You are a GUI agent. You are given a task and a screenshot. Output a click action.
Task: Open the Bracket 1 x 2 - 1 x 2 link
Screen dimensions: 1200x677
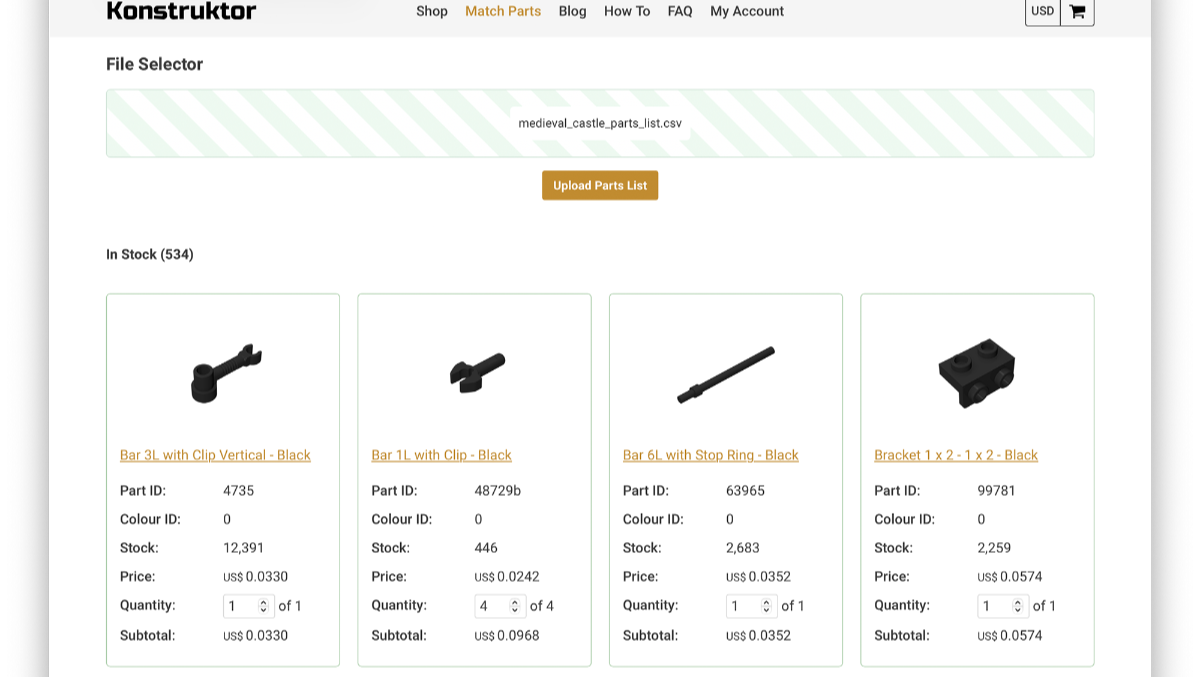pyautogui.click(x=956, y=455)
